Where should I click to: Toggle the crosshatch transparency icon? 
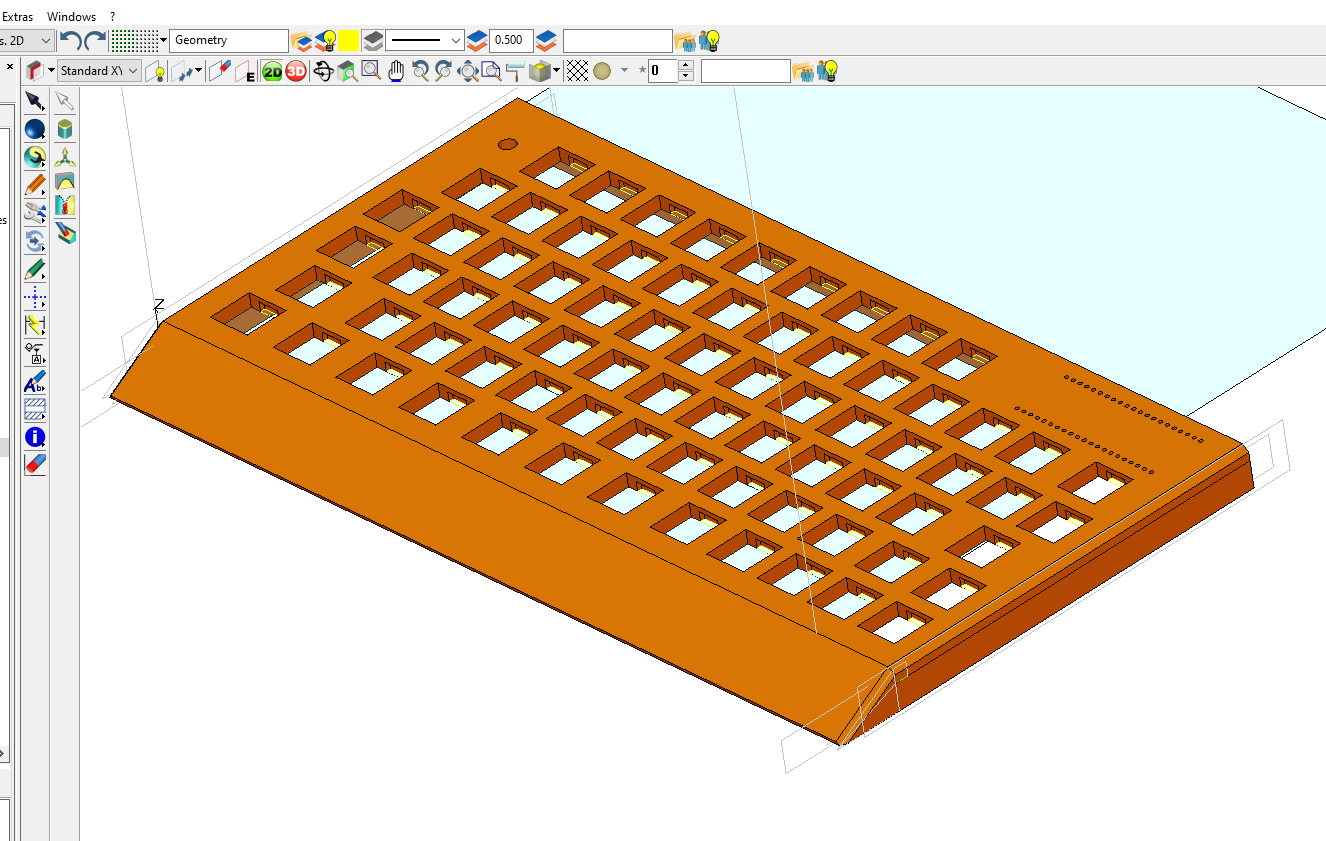(577, 71)
